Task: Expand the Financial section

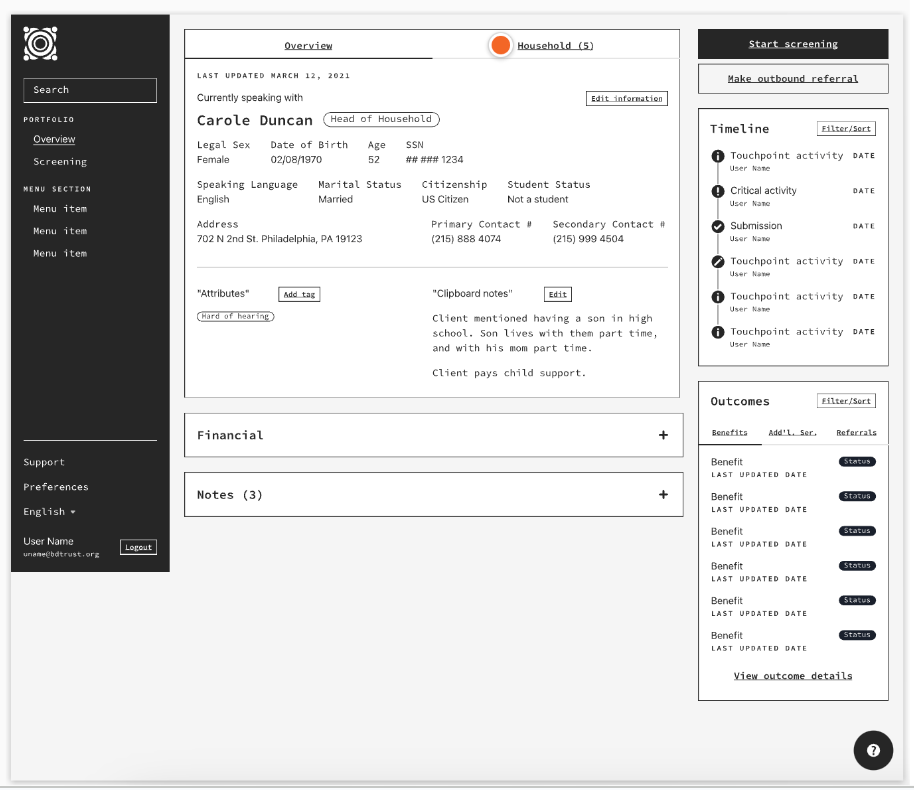Action: click(x=662, y=435)
